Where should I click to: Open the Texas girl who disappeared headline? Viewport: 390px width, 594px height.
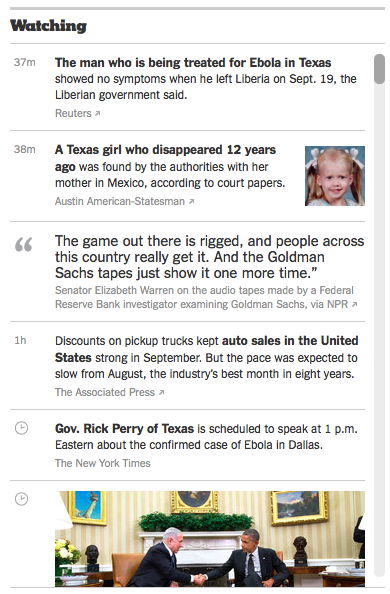click(x=165, y=158)
